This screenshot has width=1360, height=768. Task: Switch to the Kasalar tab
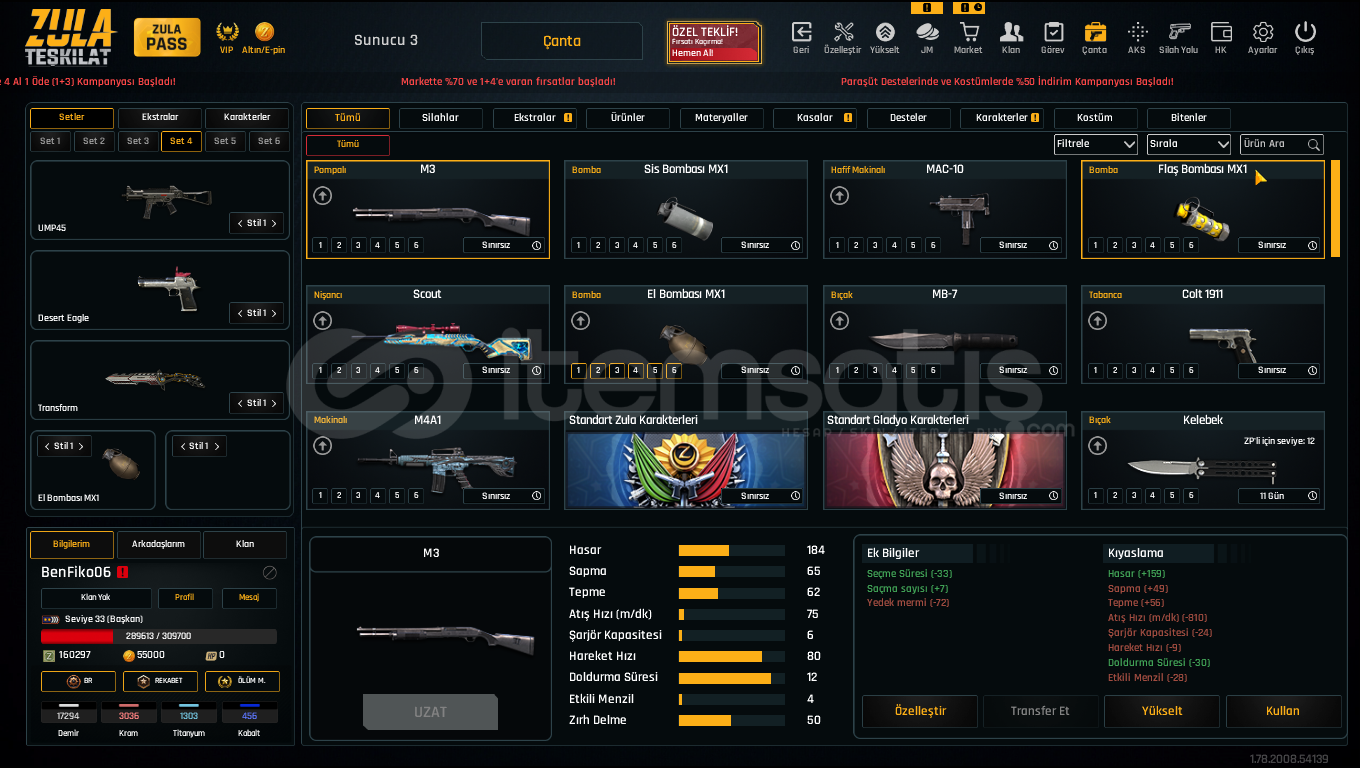(814, 118)
